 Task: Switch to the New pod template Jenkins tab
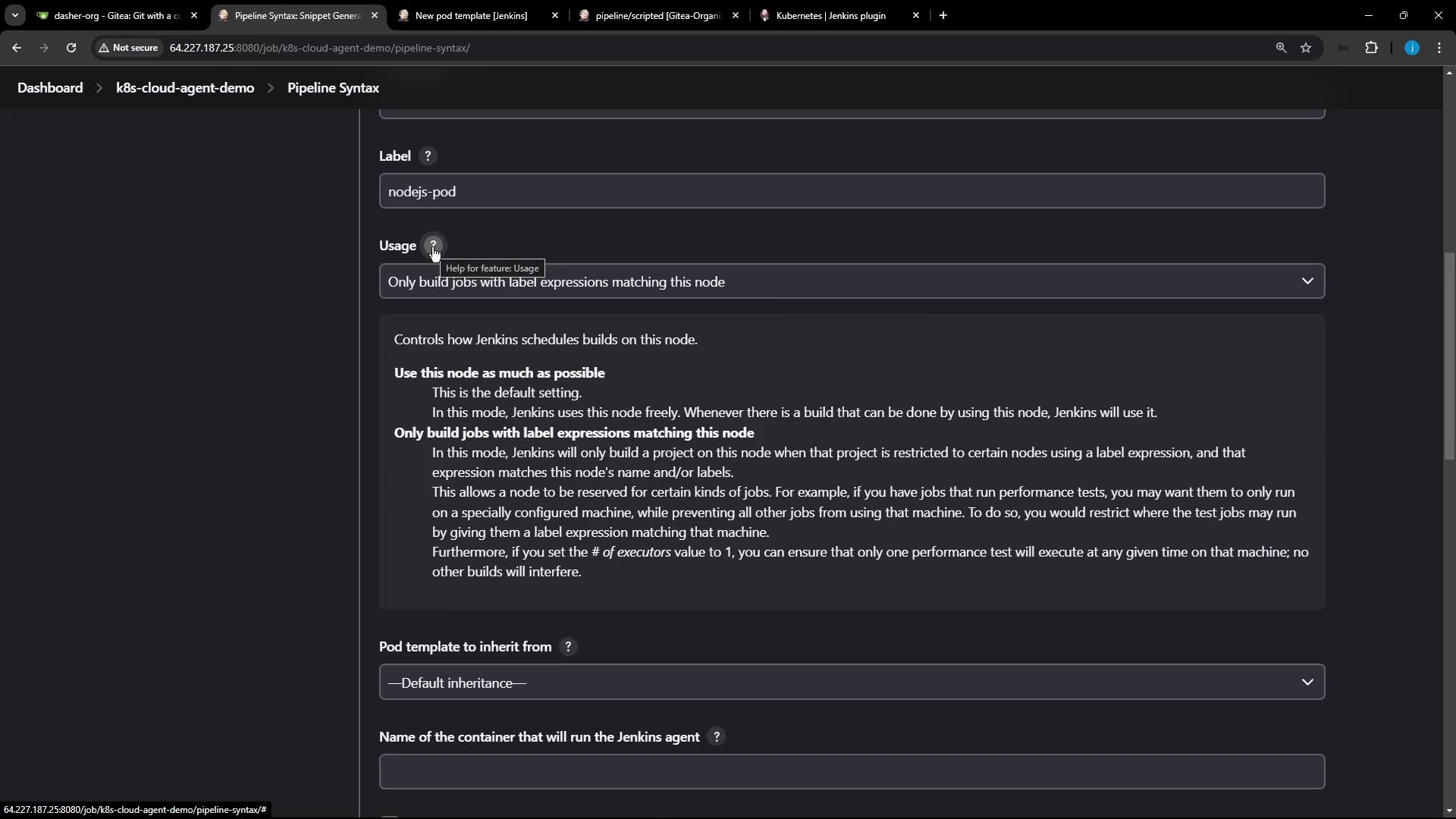472,16
